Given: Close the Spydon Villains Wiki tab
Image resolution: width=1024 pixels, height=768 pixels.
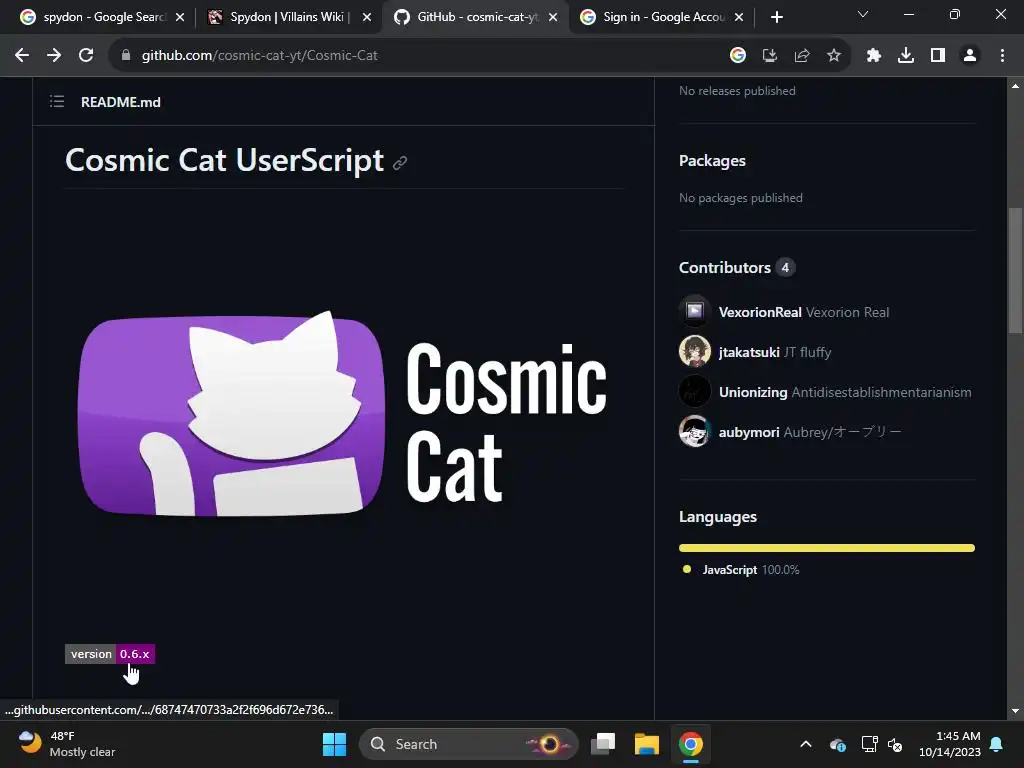Looking at the screenshot, I should pyautogui.click(x=367, y=17).
